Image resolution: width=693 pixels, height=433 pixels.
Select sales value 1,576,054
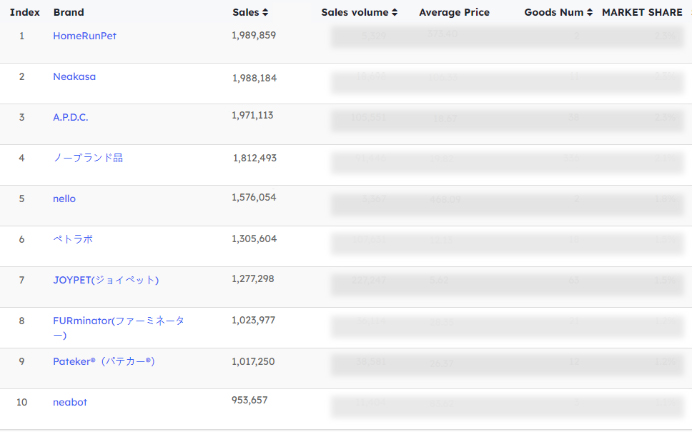(254, 197)
